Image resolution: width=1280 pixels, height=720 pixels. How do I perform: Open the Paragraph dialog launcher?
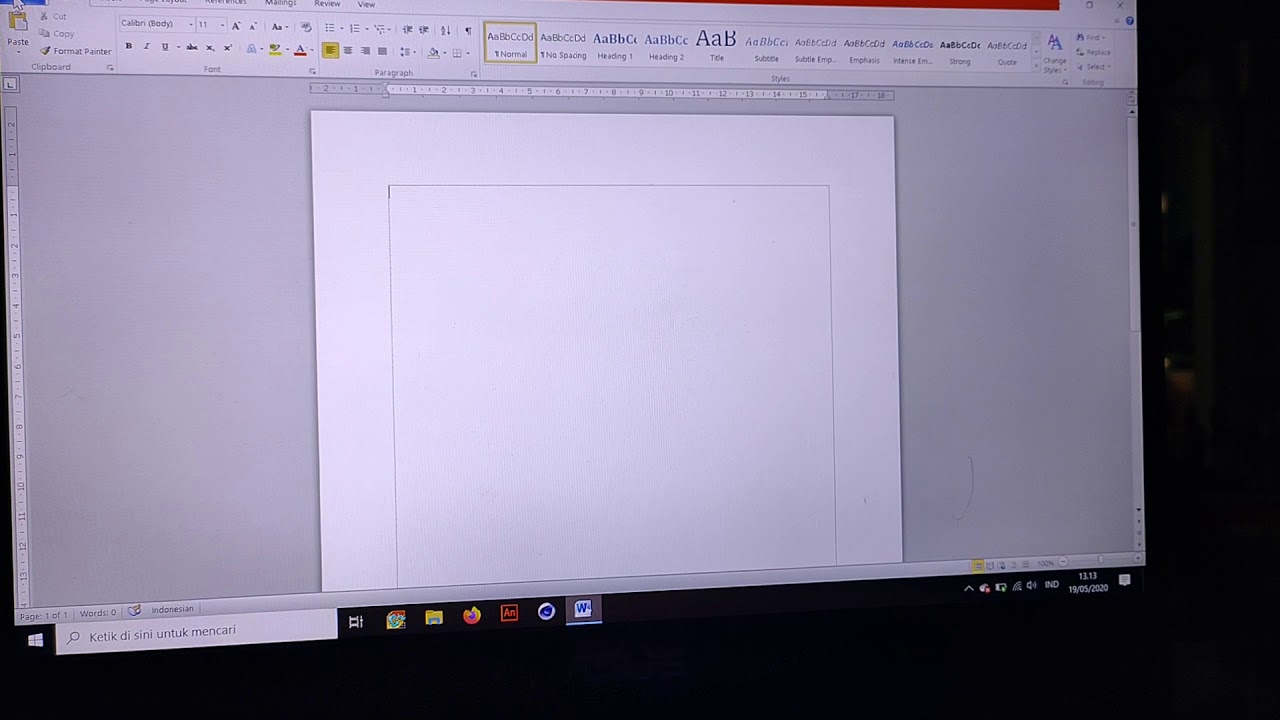474,74
